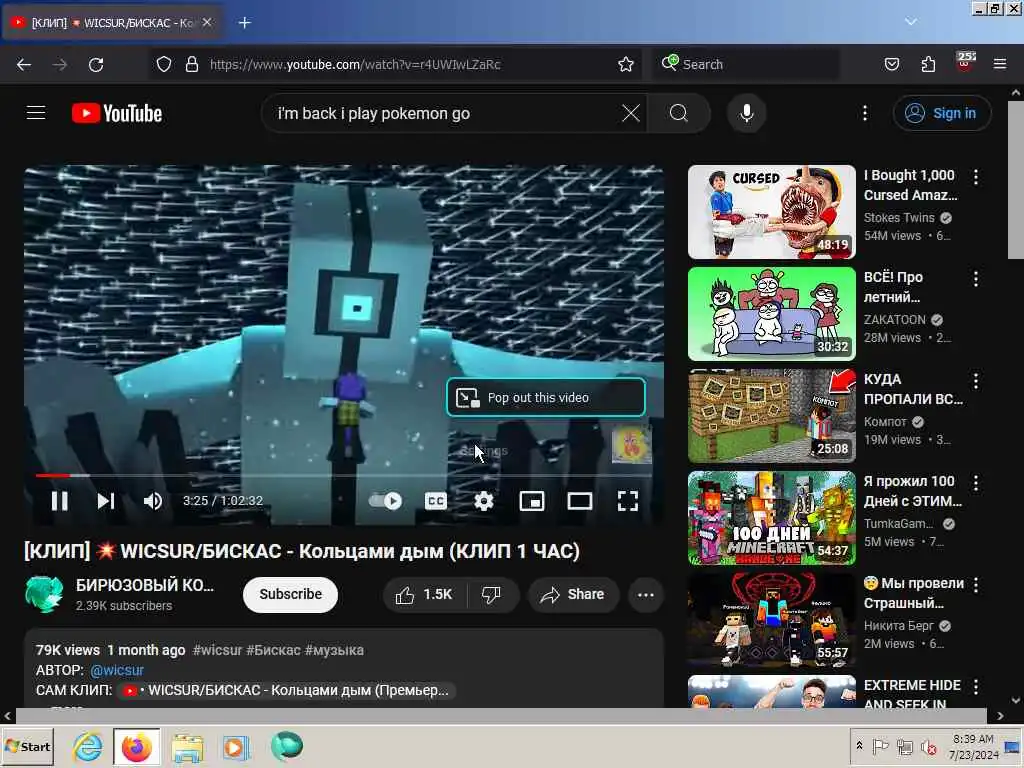
Task: Open Никита Берг video thumbnail
Action: (771, 619)
